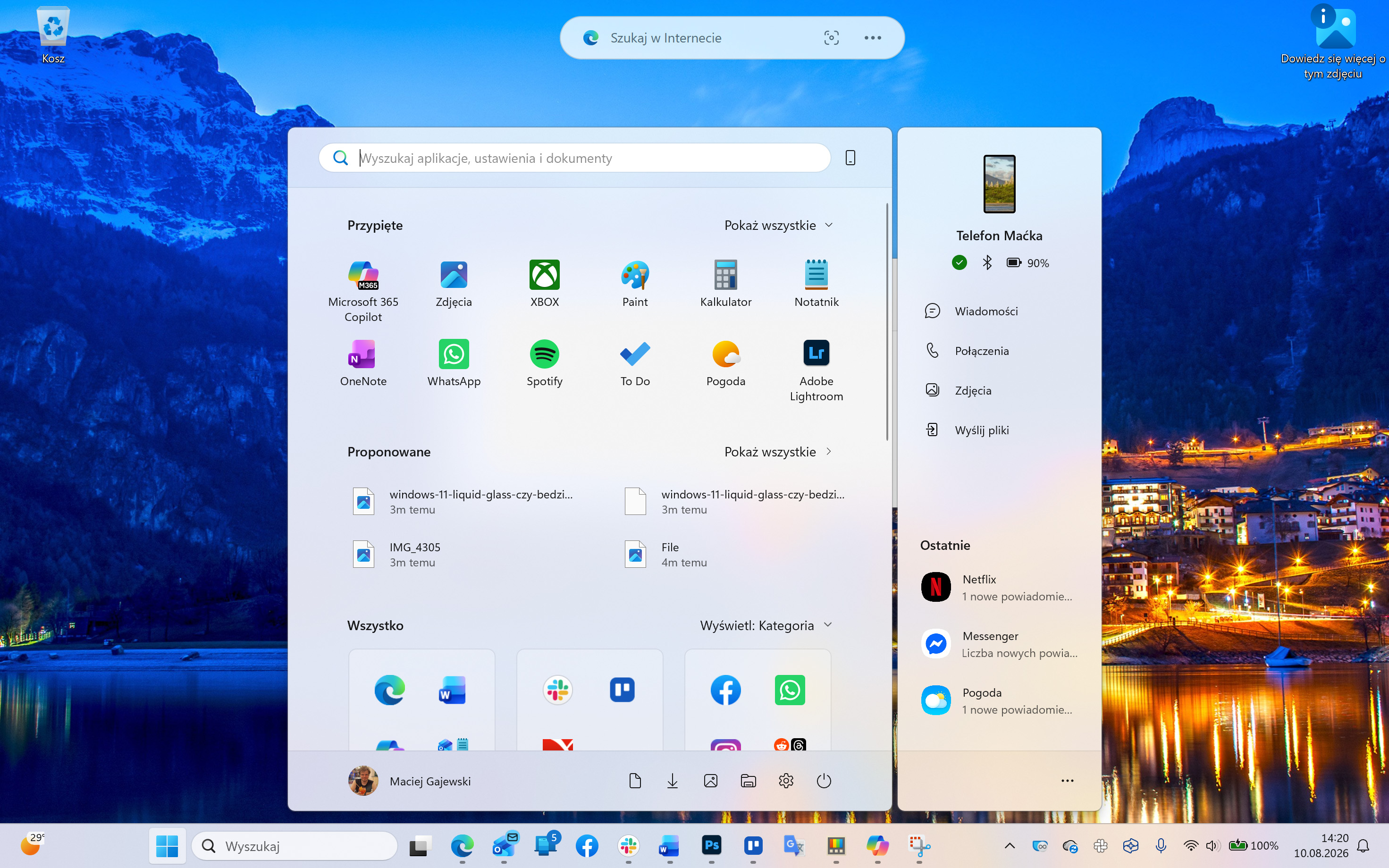Open File Explorer from Start footer
Screen dimensions: 1389x868
(749, 781)
